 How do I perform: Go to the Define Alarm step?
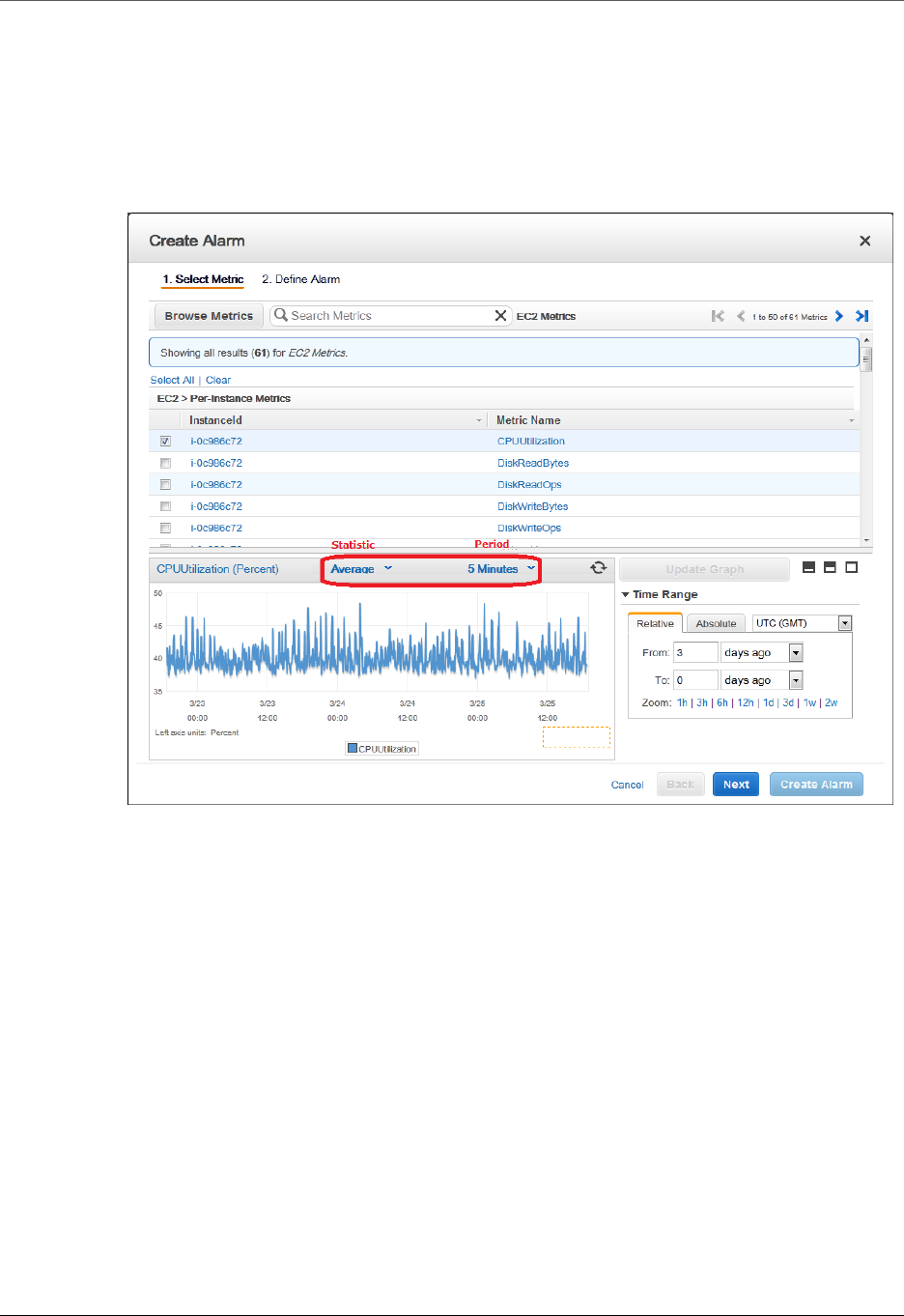click(300, 279)
